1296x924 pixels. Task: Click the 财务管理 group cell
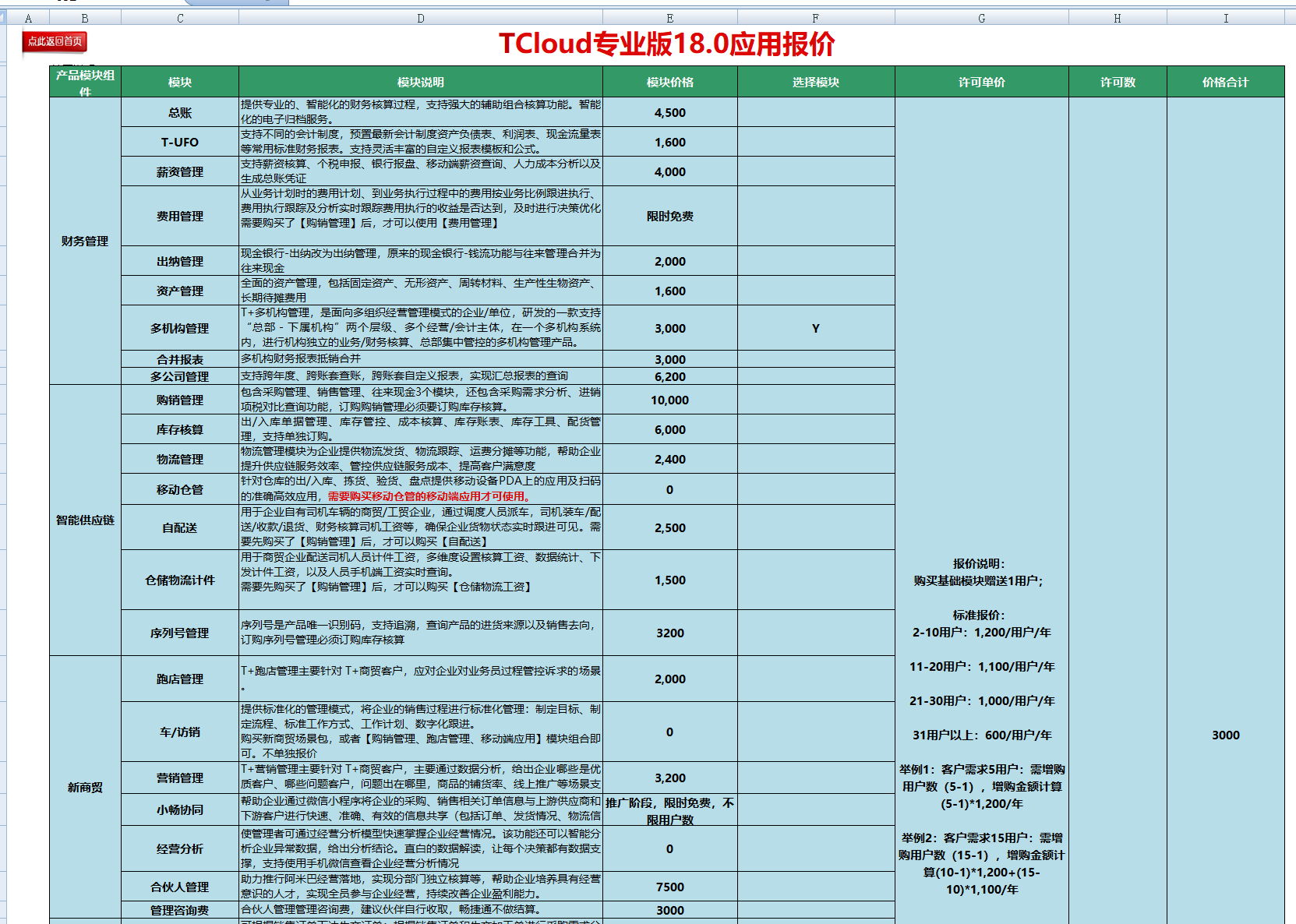85,241
